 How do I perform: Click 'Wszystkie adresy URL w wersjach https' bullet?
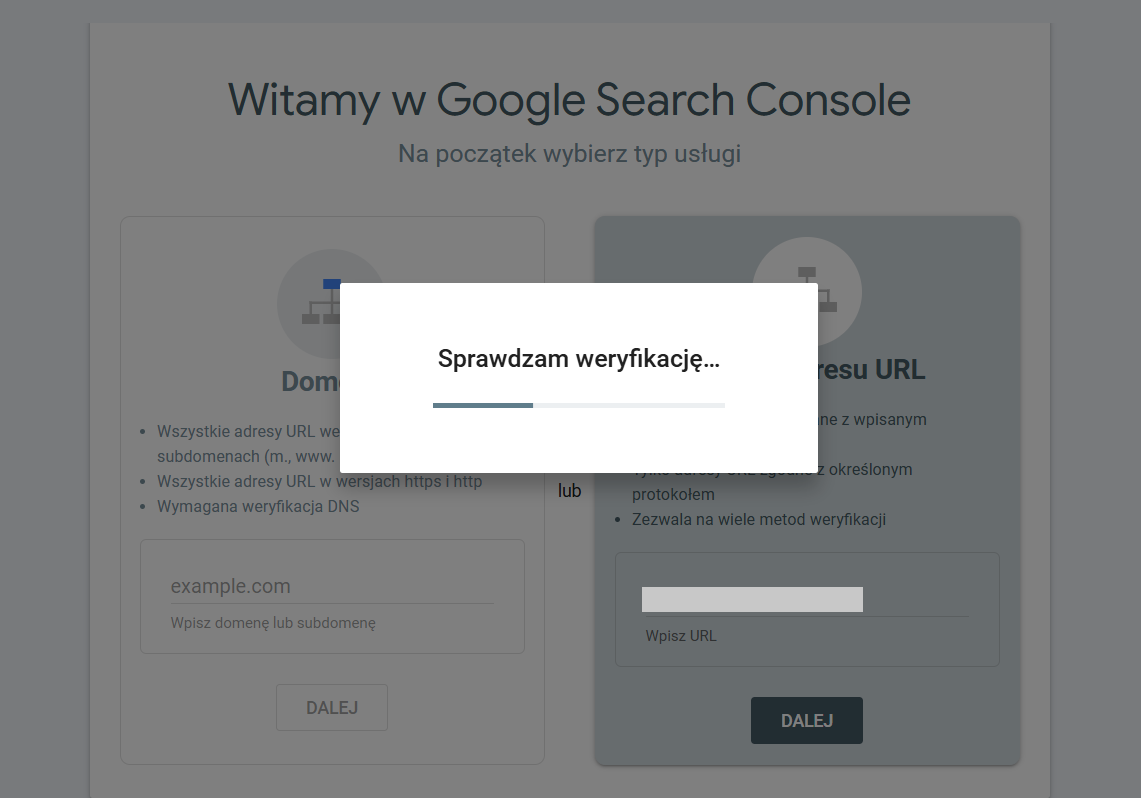click(319, 482)
